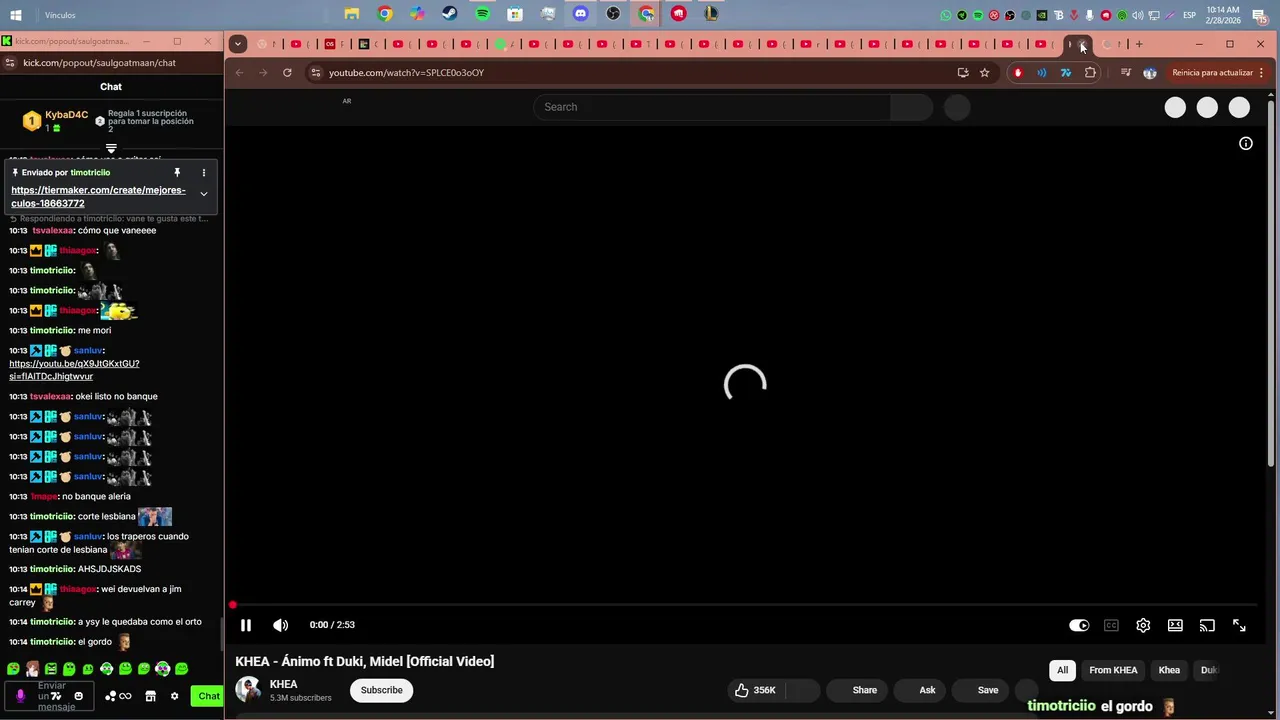
Task: Focus the YouTube Search box
Action: pyautogui.click(x=712, y=107)
